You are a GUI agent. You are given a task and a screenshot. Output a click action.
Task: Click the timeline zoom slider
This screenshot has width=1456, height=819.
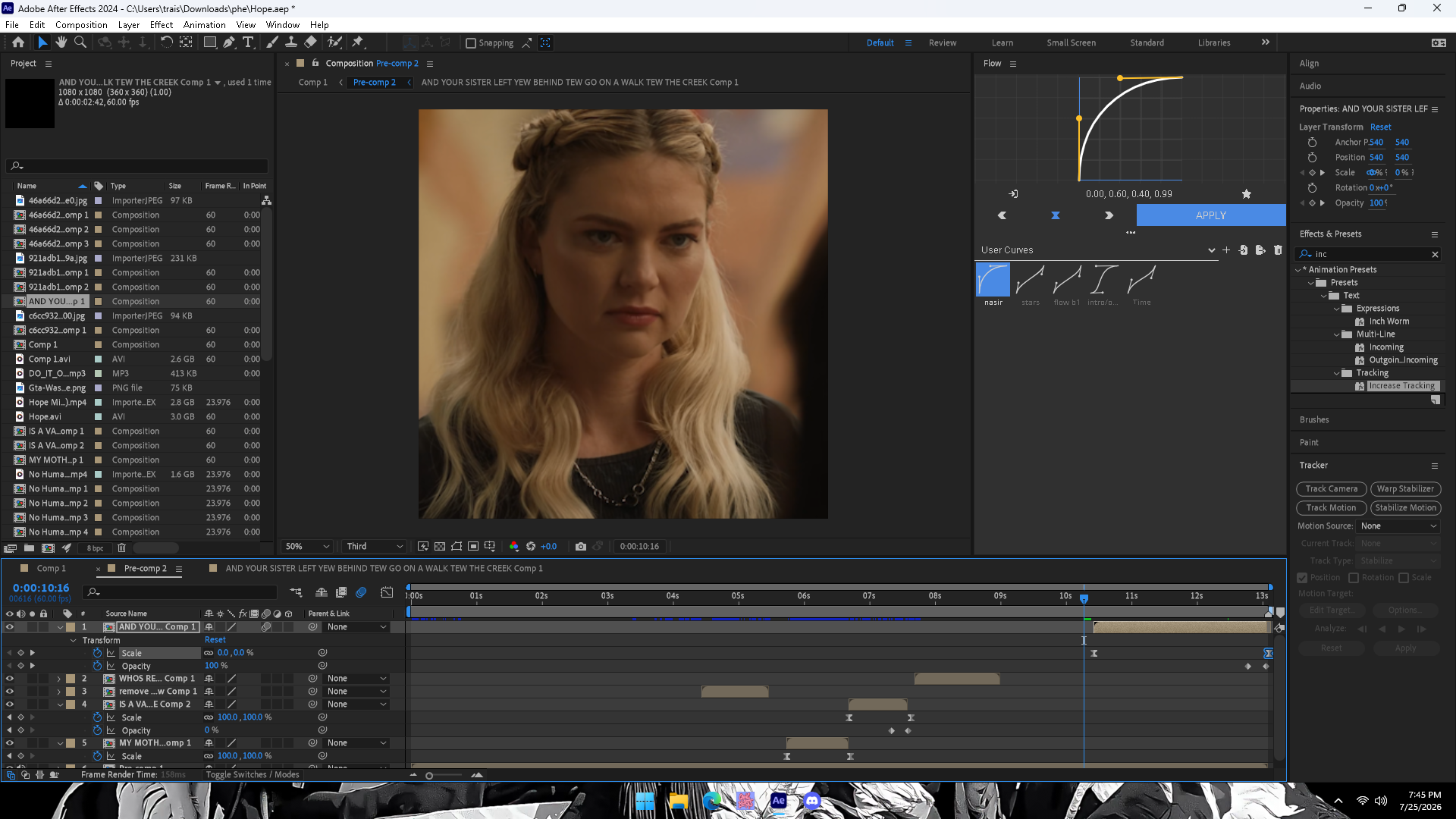(x=429, y=775)
